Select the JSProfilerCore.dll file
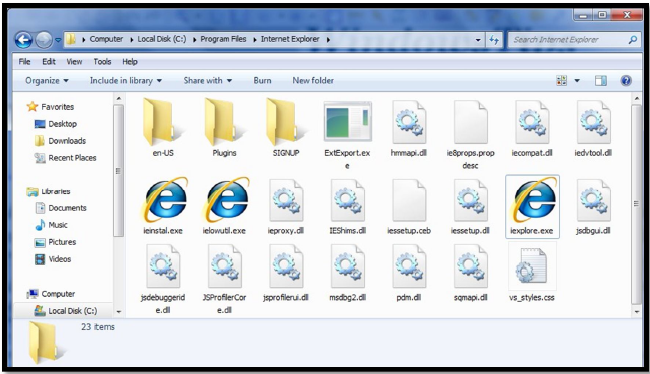650x374 pixels. coord(224,279)
